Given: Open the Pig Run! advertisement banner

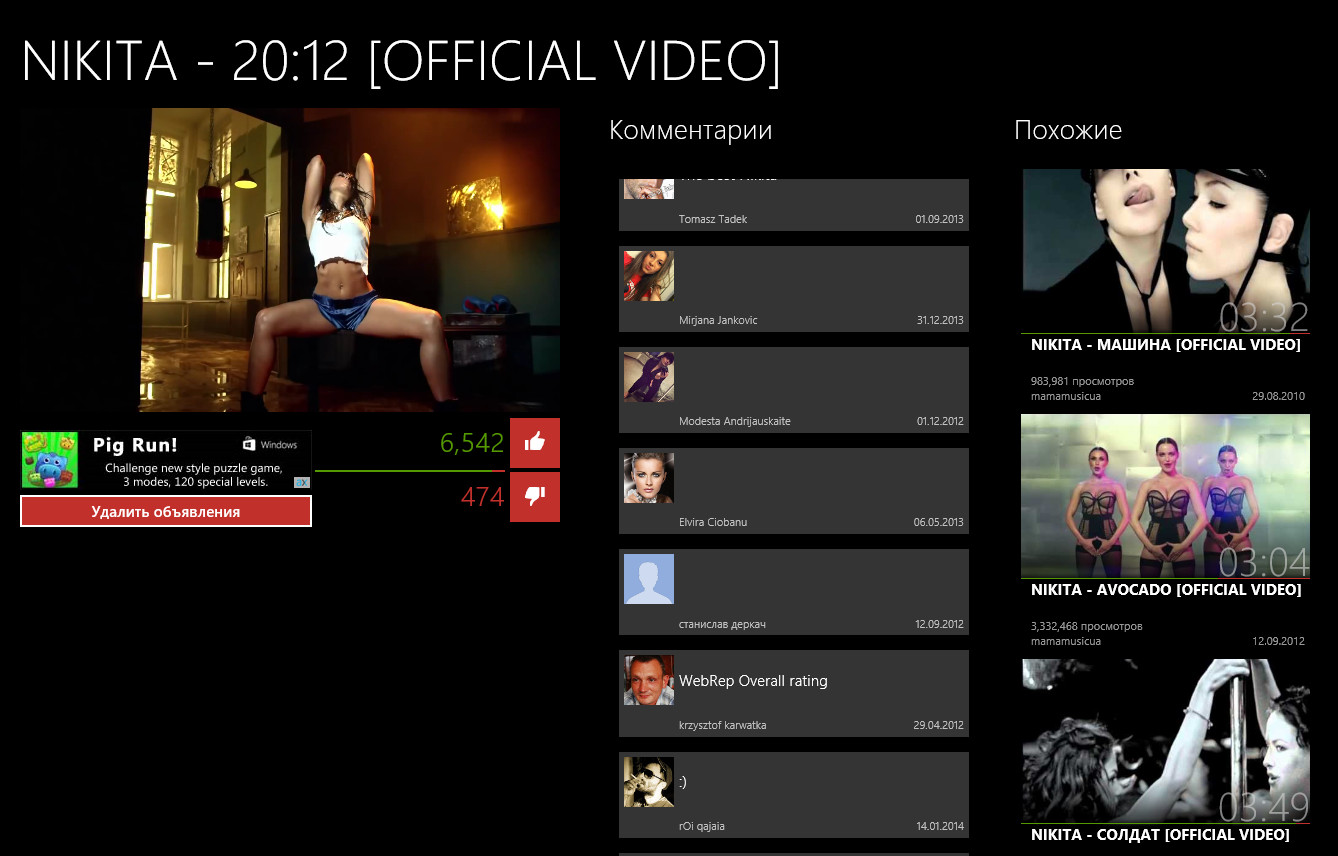Looking at the screenshot, I should pyautogui.click(x=166, y=460).
